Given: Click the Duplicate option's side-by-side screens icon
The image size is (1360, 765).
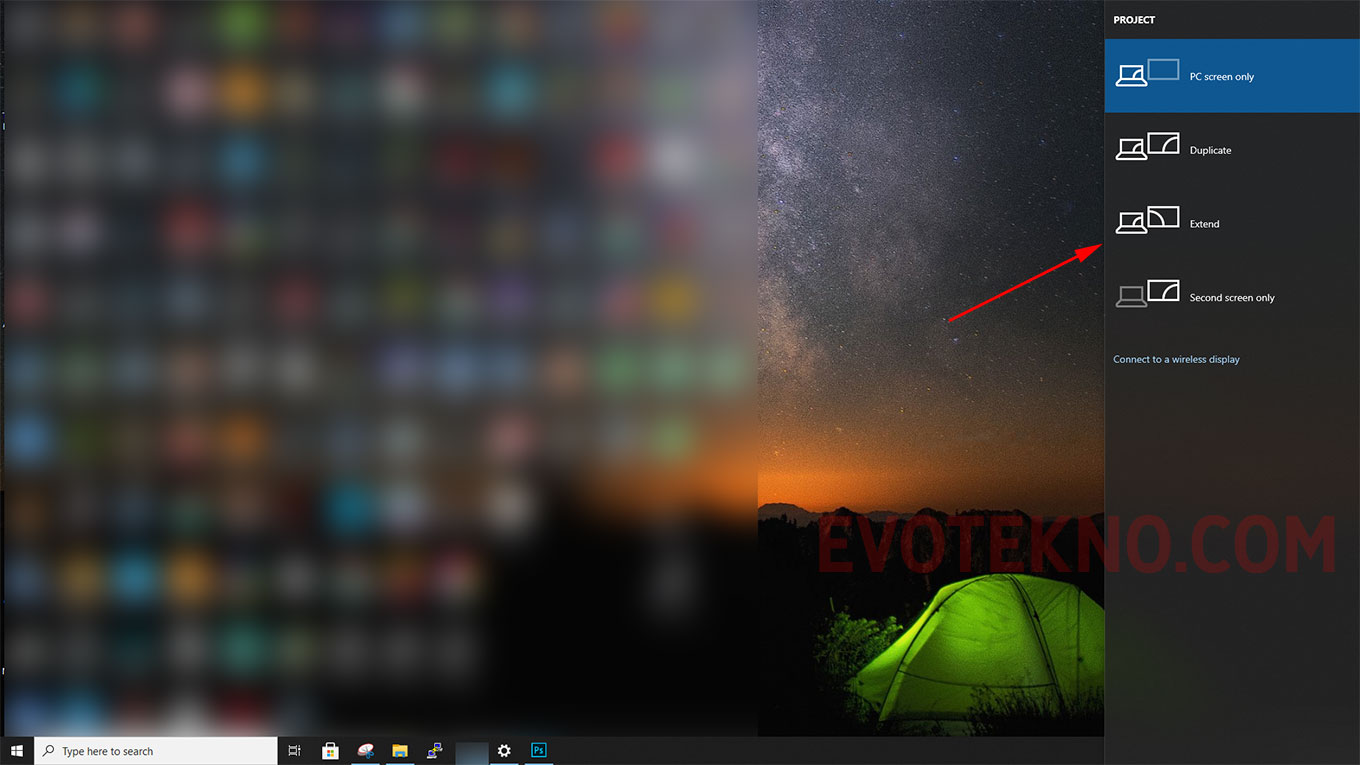Looking at the screenshot, I should click(1147, 146).
